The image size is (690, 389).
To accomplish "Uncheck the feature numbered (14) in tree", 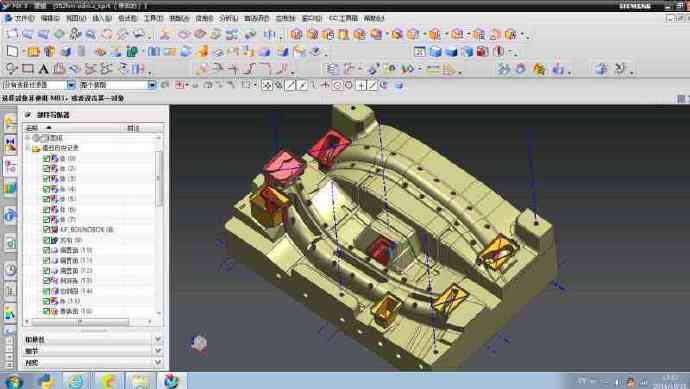I will coord(46,291).
